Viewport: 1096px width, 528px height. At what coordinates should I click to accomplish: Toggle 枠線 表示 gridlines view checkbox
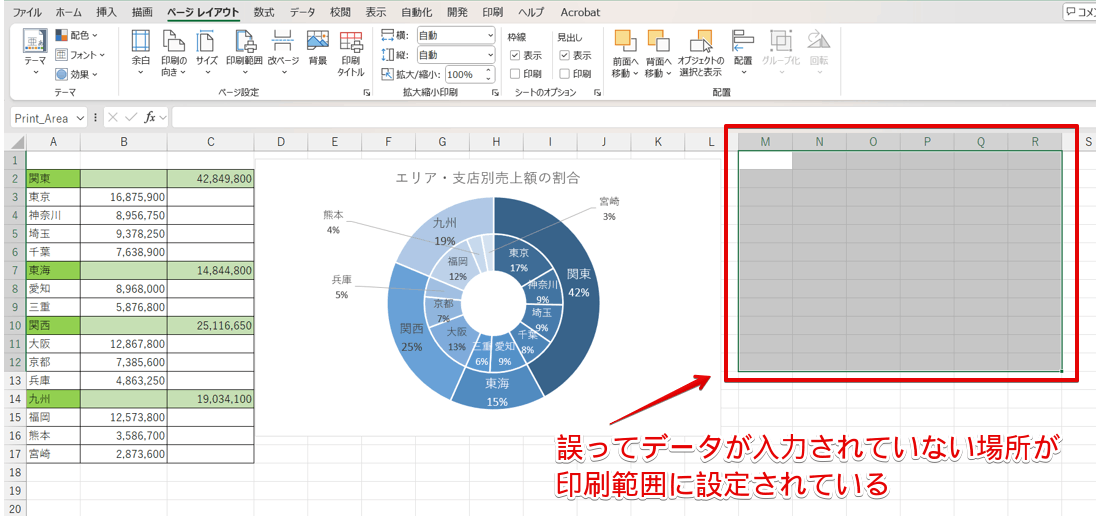(514, 55)
